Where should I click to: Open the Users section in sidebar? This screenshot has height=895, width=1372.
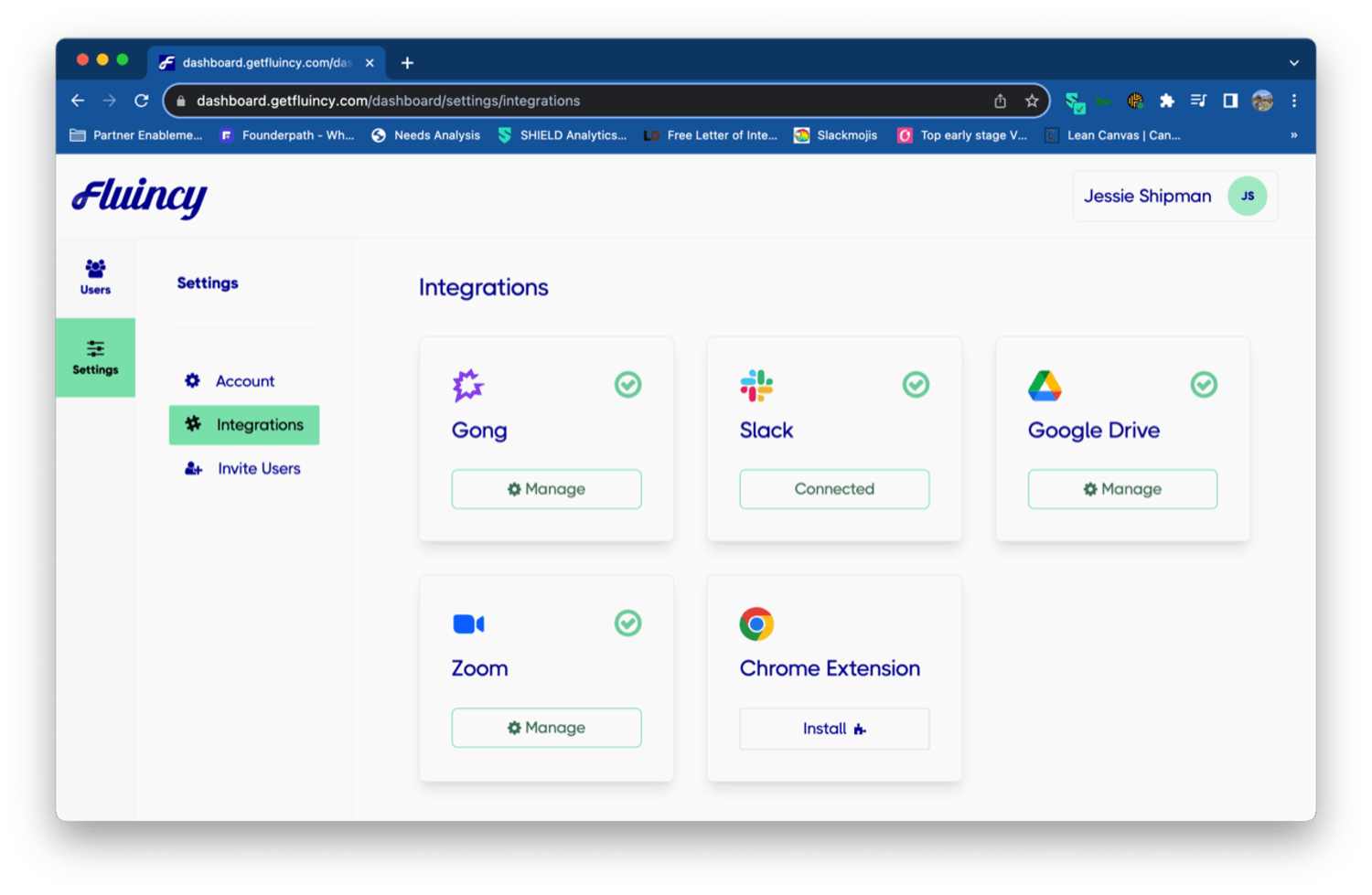click(x=95, y=277)
